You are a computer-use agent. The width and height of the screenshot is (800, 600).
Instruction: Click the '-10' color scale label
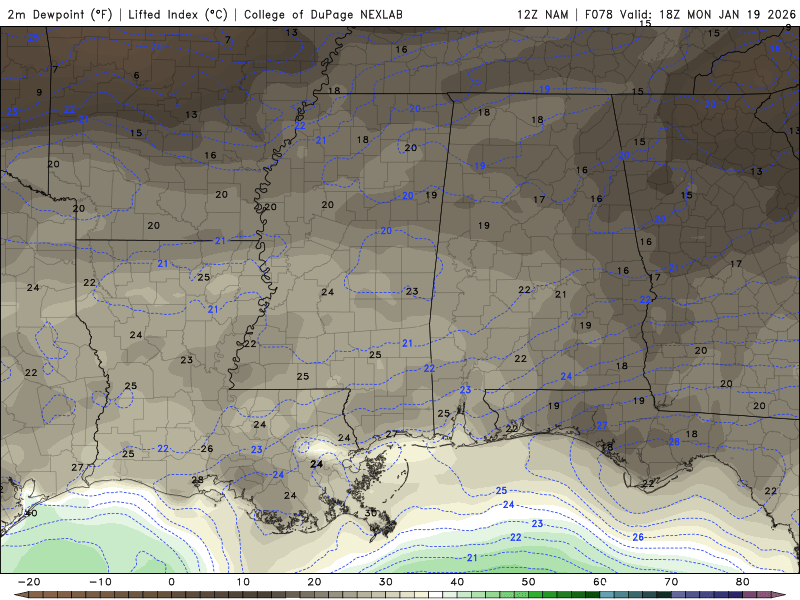100,582
